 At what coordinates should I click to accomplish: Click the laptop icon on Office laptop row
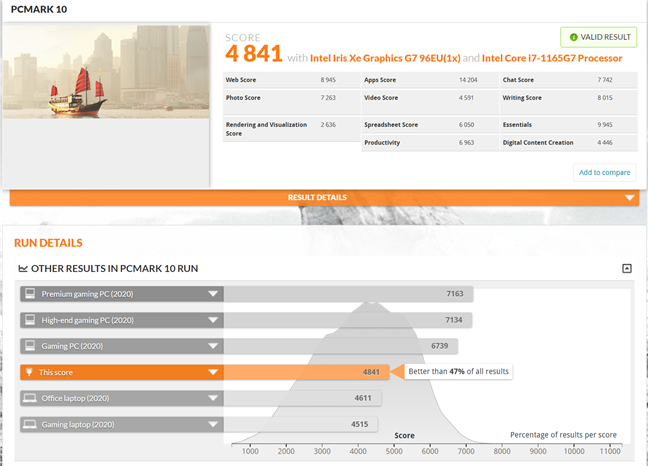(30, 398)
